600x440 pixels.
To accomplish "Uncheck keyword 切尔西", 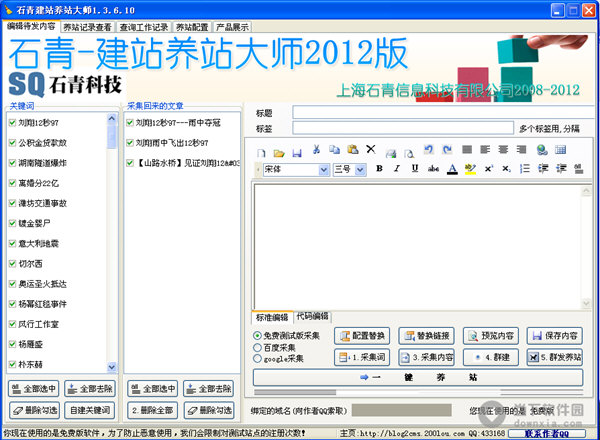I will (x=13, y=264).
